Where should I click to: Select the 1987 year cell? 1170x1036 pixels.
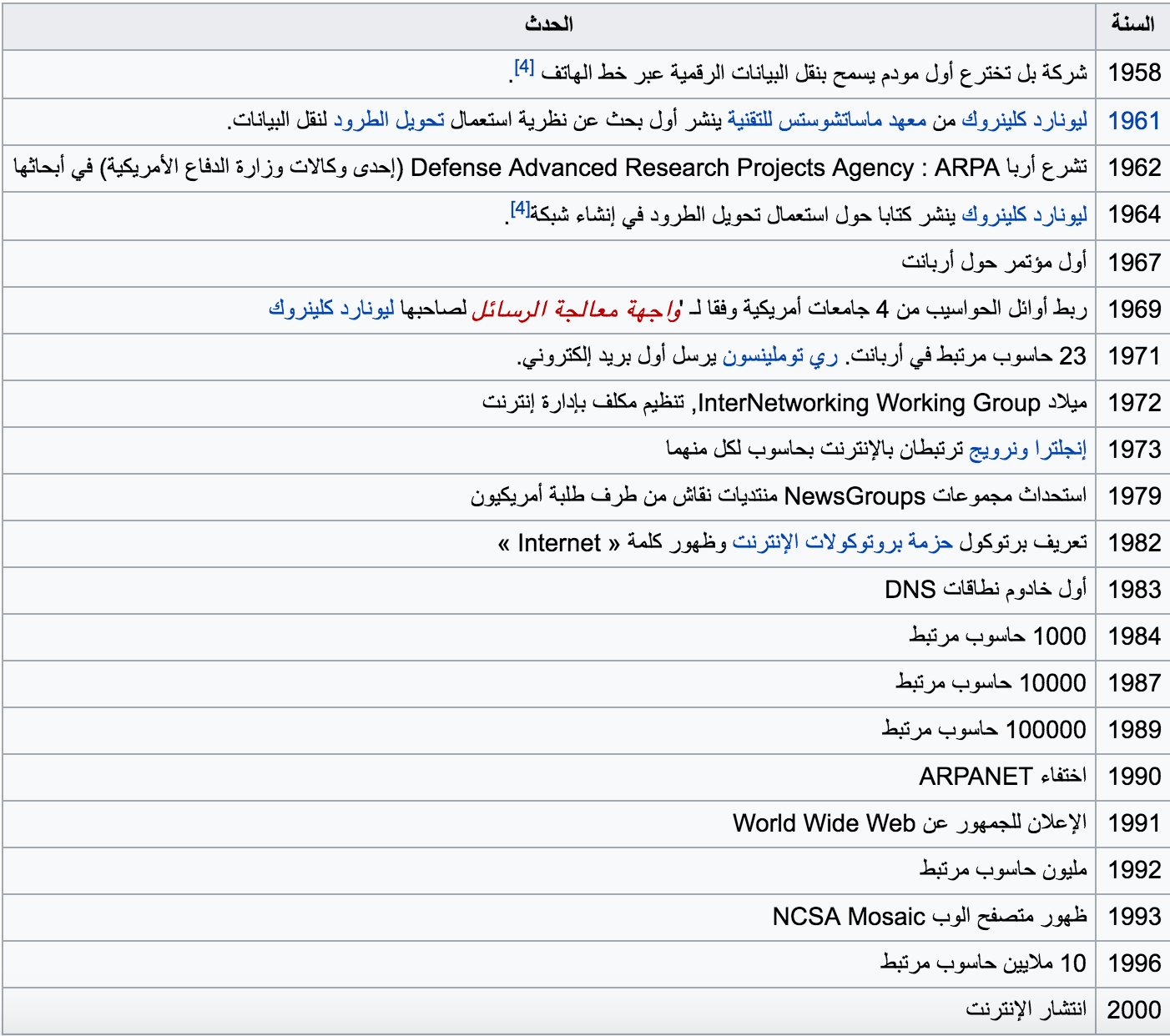[1134, 683]
